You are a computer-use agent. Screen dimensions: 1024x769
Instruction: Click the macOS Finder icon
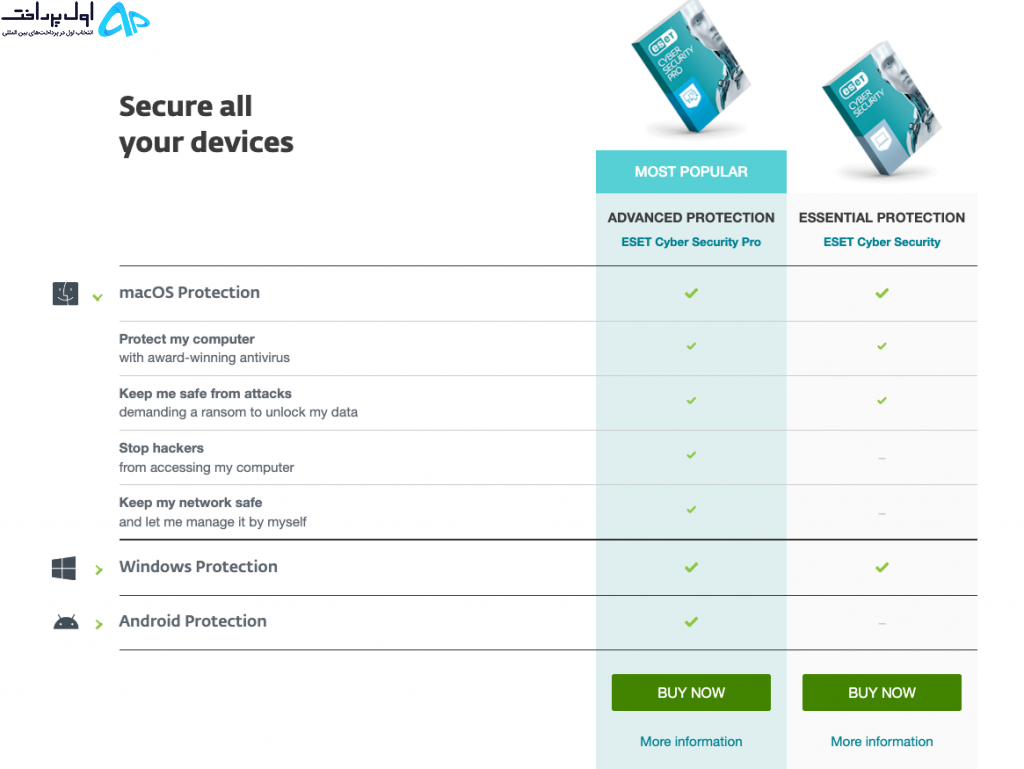point(65,294)
